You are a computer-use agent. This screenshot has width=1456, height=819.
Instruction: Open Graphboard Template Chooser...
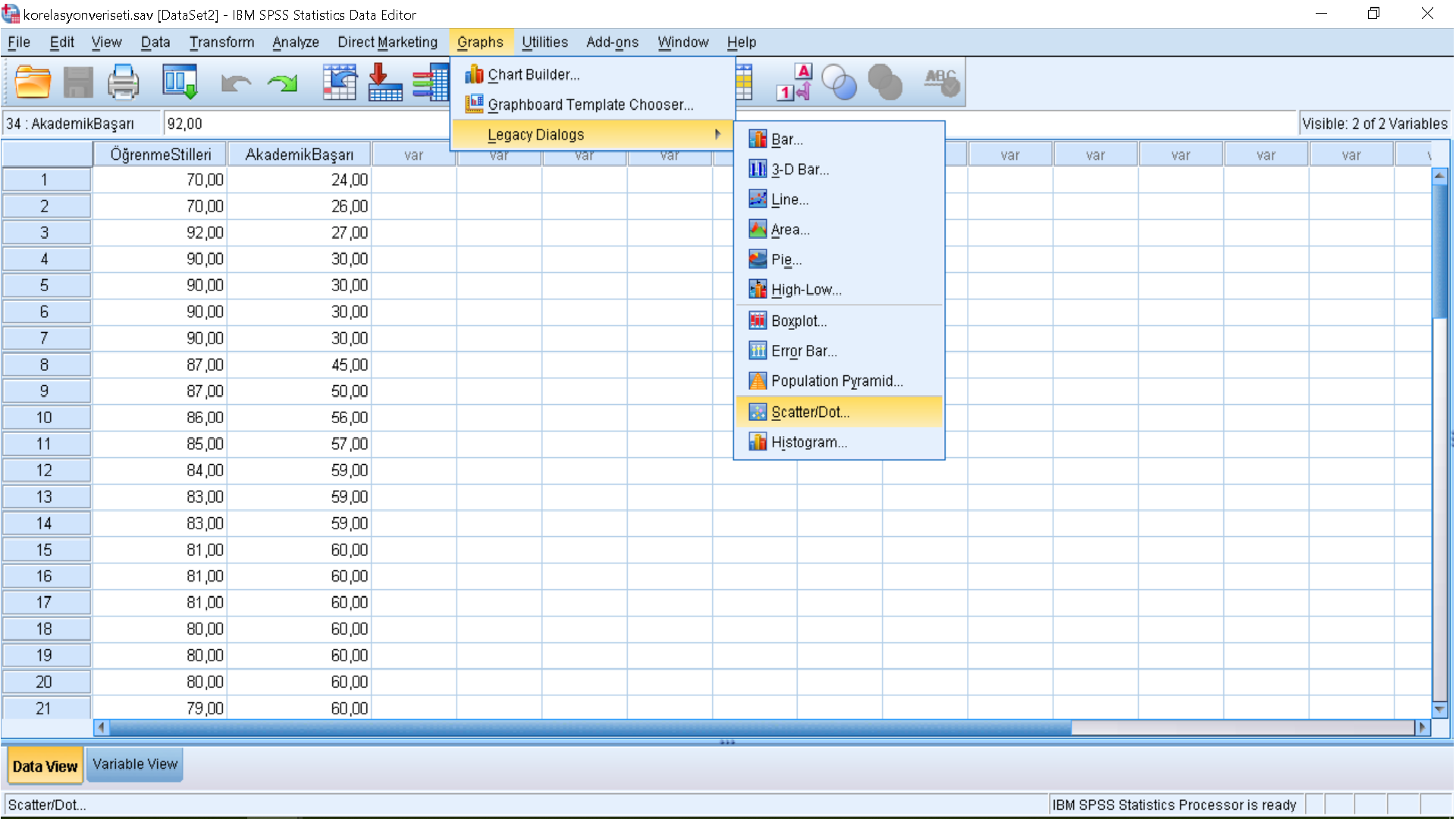(593, 105)
